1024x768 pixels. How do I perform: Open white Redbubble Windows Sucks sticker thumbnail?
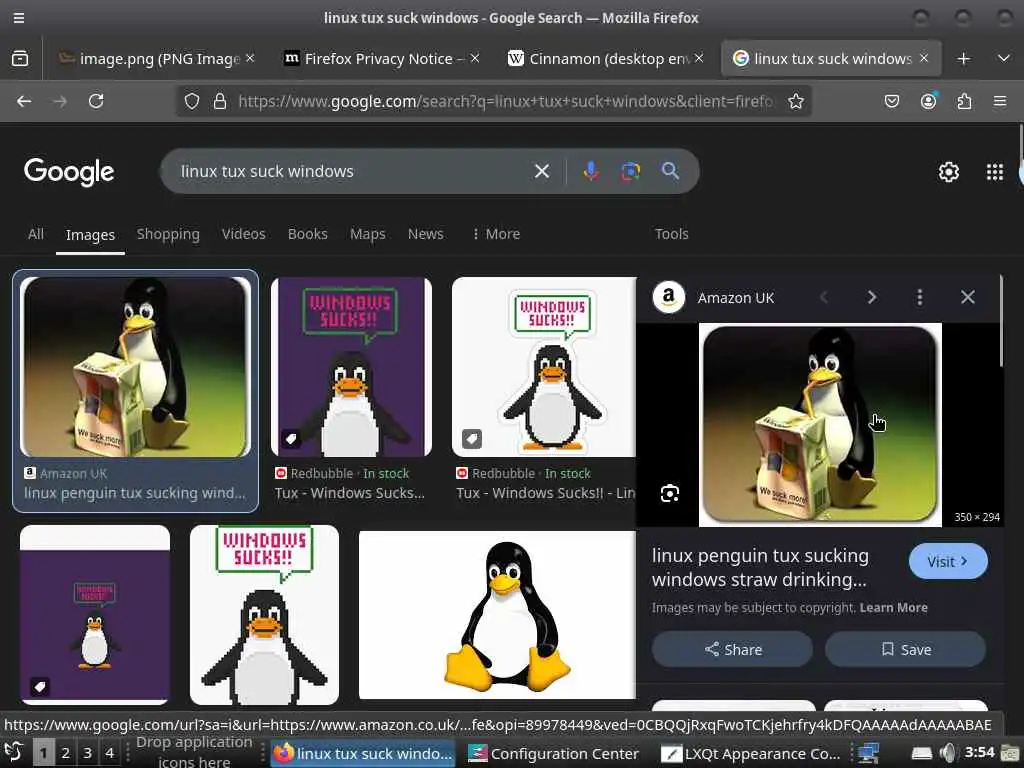coord(544,367)
